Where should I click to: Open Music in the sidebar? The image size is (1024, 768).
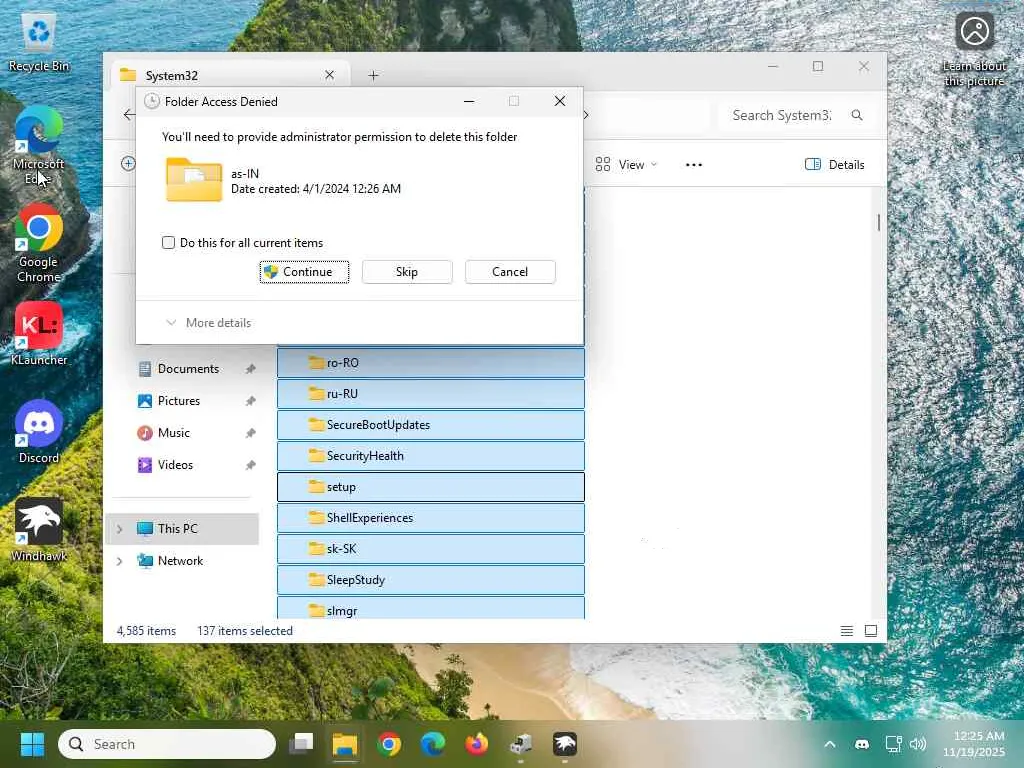[174, 432]
